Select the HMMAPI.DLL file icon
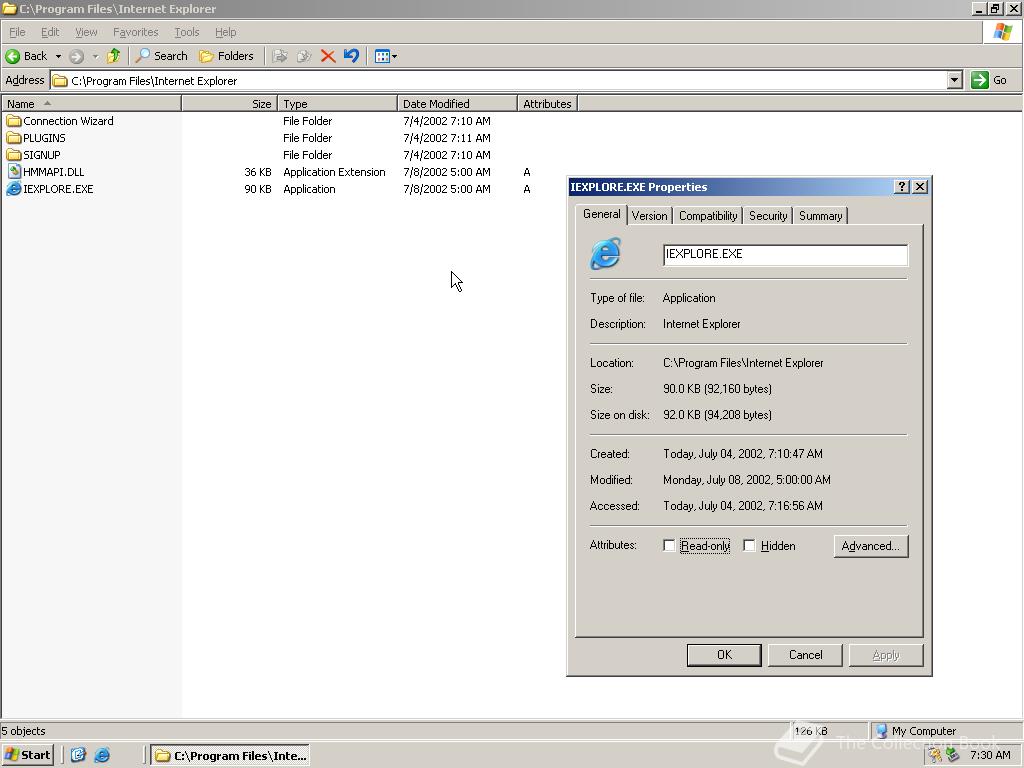The image size is (1024, 768). tap(14, 172)
